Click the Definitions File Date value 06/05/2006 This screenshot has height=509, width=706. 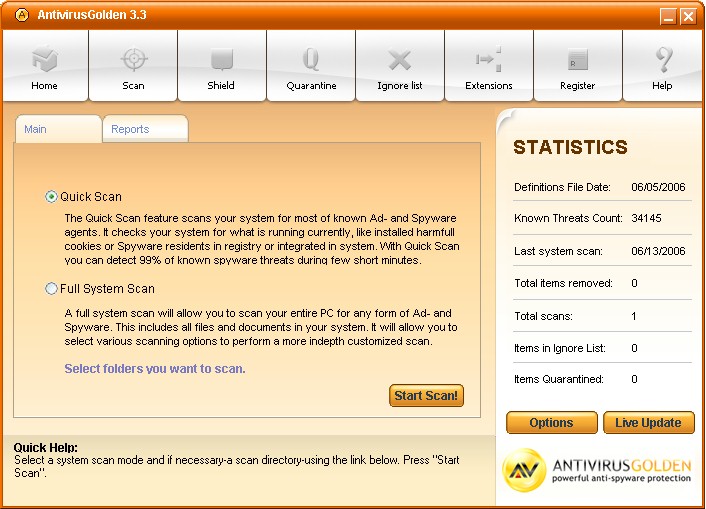point(658,187)
